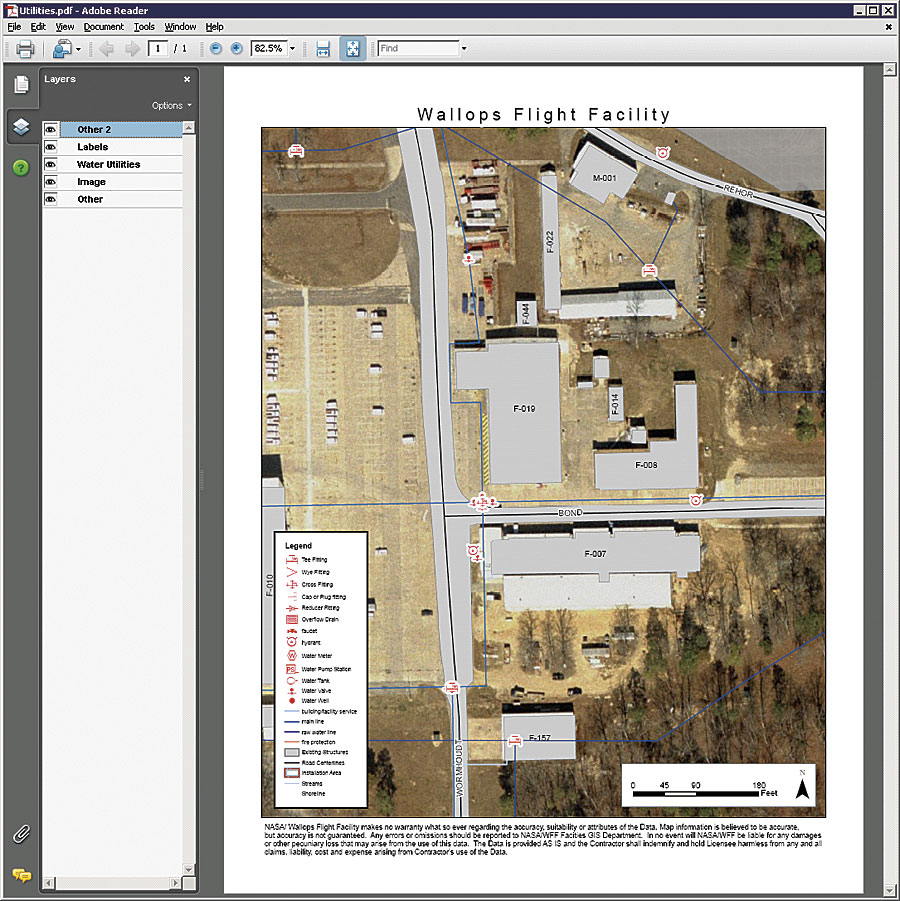The width and height of the screenshot is (900, 901).
Task: Click the F-007 building label on map
Action: click(x=595, y=554)
